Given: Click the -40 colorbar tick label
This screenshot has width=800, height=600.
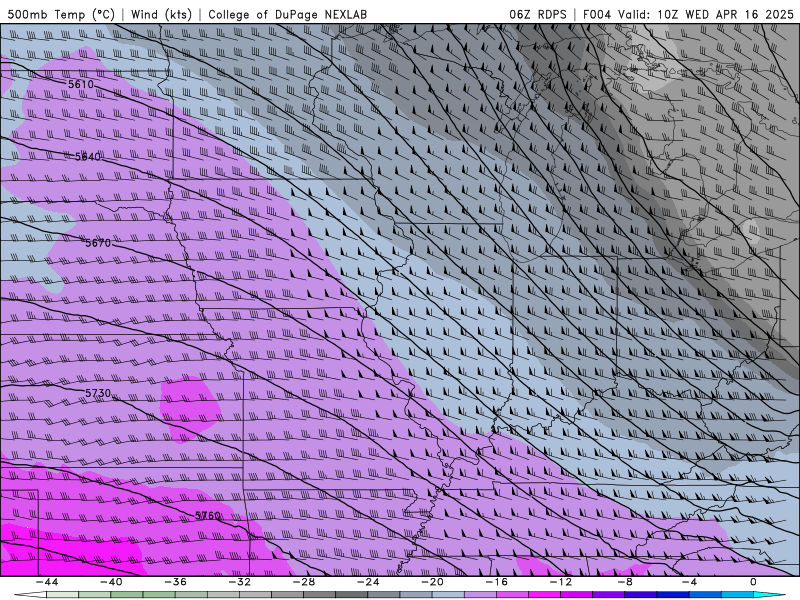Looking at the screenshot, I should coord(111,582).
